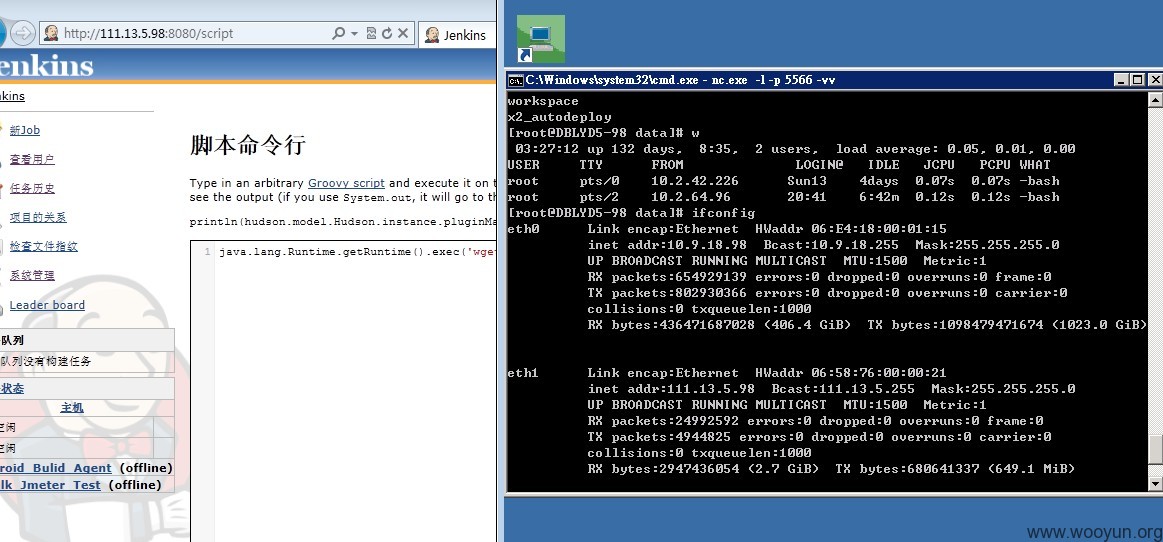Click the x2_autodeploy line in the terminal

(559, 117)
